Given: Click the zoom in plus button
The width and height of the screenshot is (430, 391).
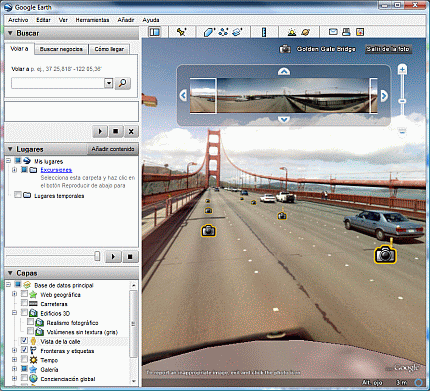Looking at the screenshot, I should coord(402,70).
